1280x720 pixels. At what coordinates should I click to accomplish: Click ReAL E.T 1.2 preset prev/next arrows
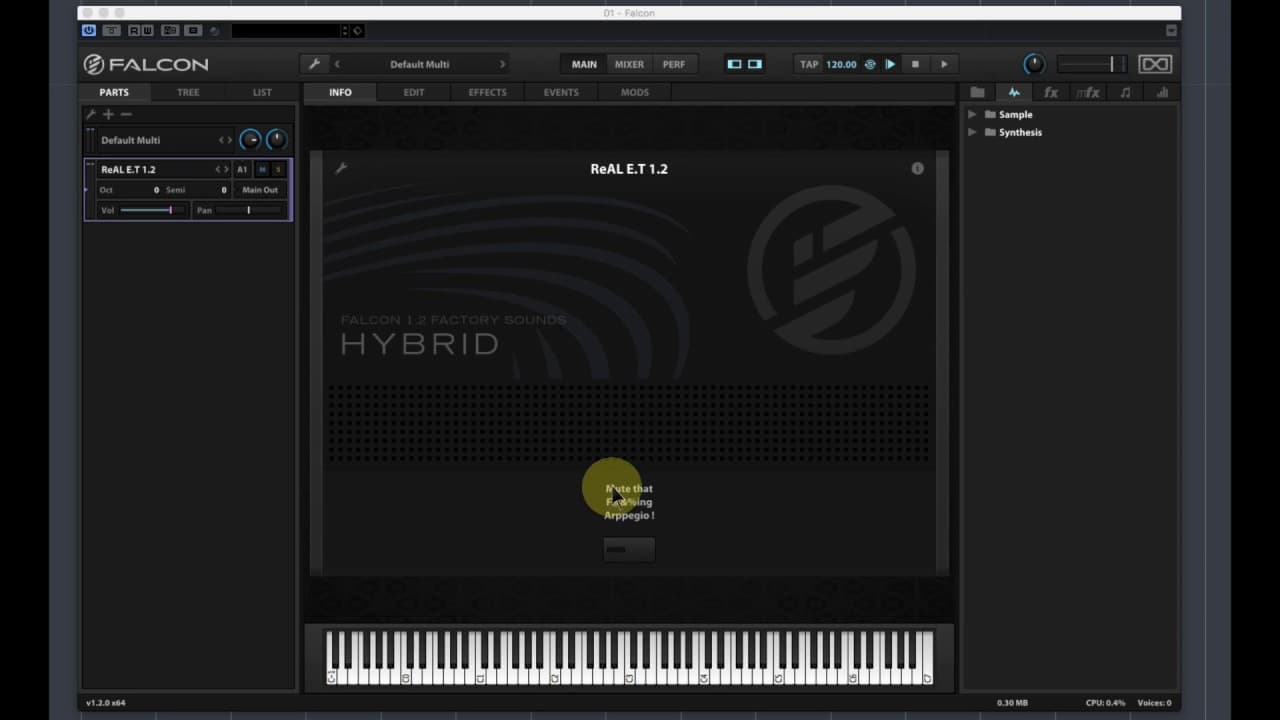[222, 169]
